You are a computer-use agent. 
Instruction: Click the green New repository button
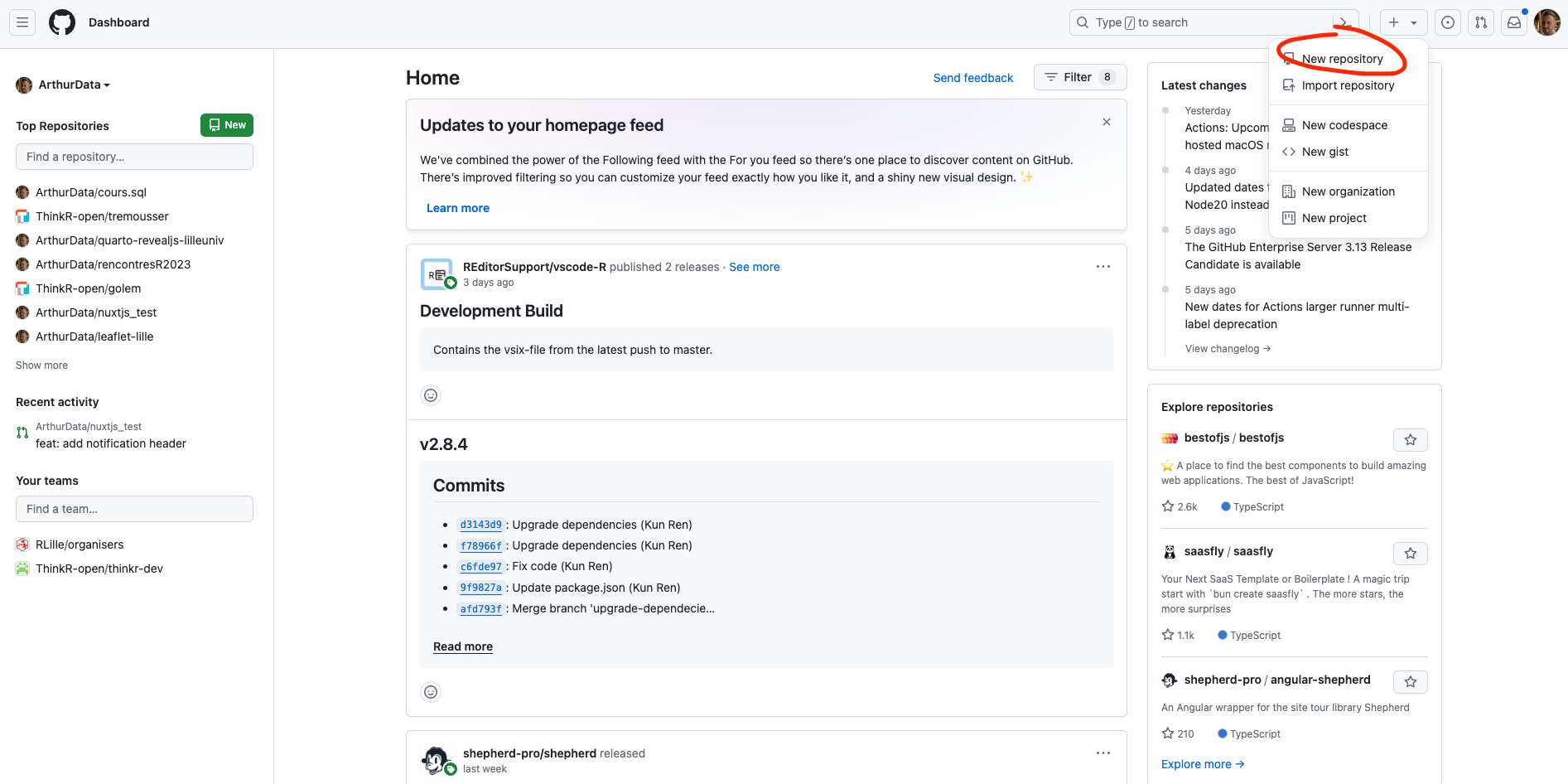(227, 125)
